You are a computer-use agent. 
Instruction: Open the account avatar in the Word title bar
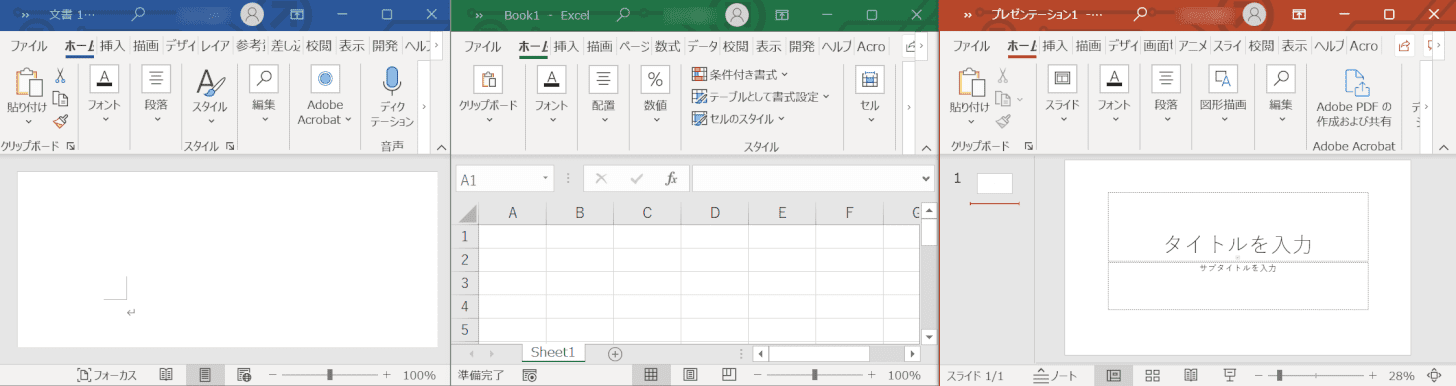[253, 15]
